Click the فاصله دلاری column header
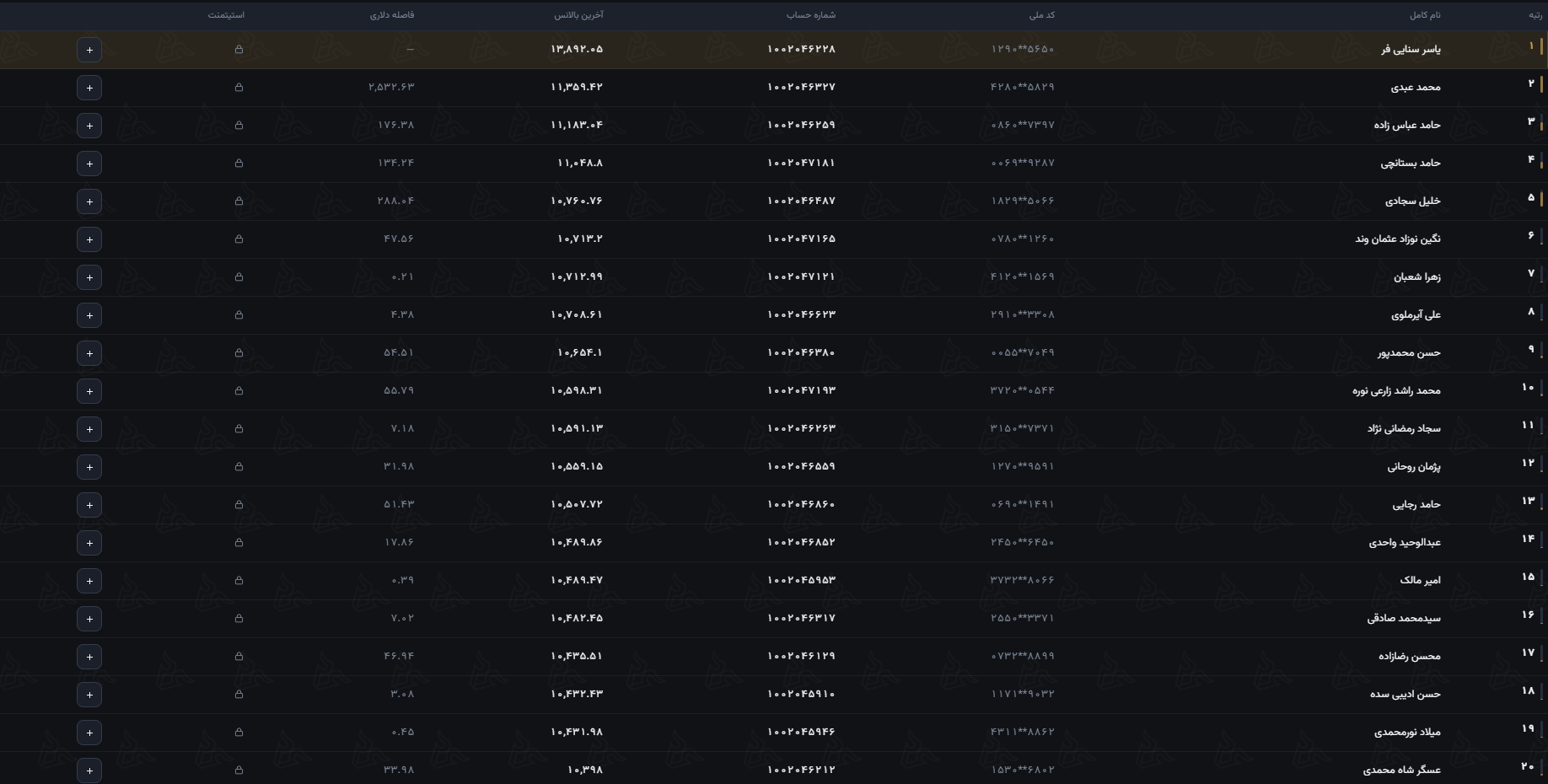The width and height of the screenshot is (1548, 784). [x=392, y=15]
